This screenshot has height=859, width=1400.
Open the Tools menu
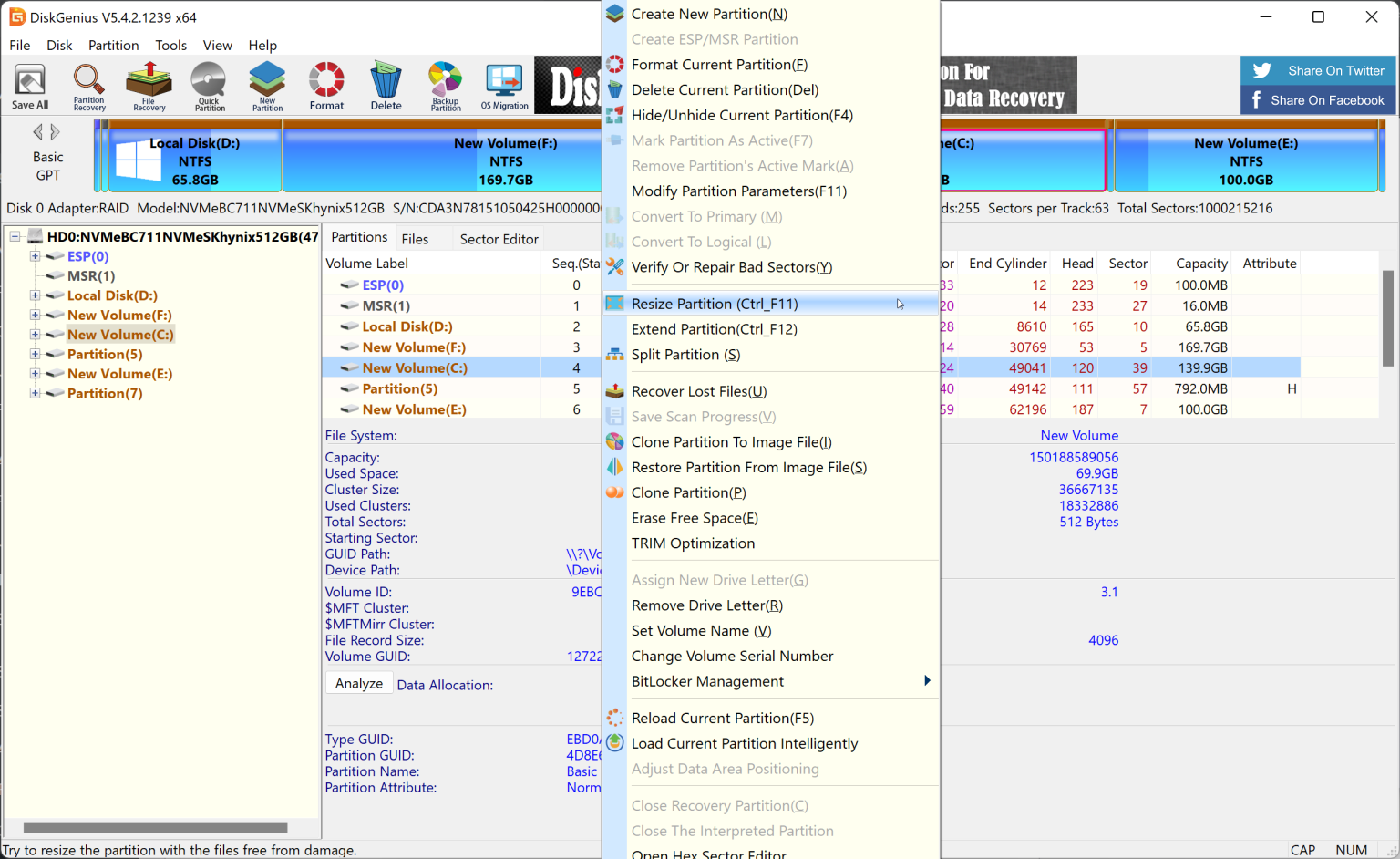[x=170, y=45]
